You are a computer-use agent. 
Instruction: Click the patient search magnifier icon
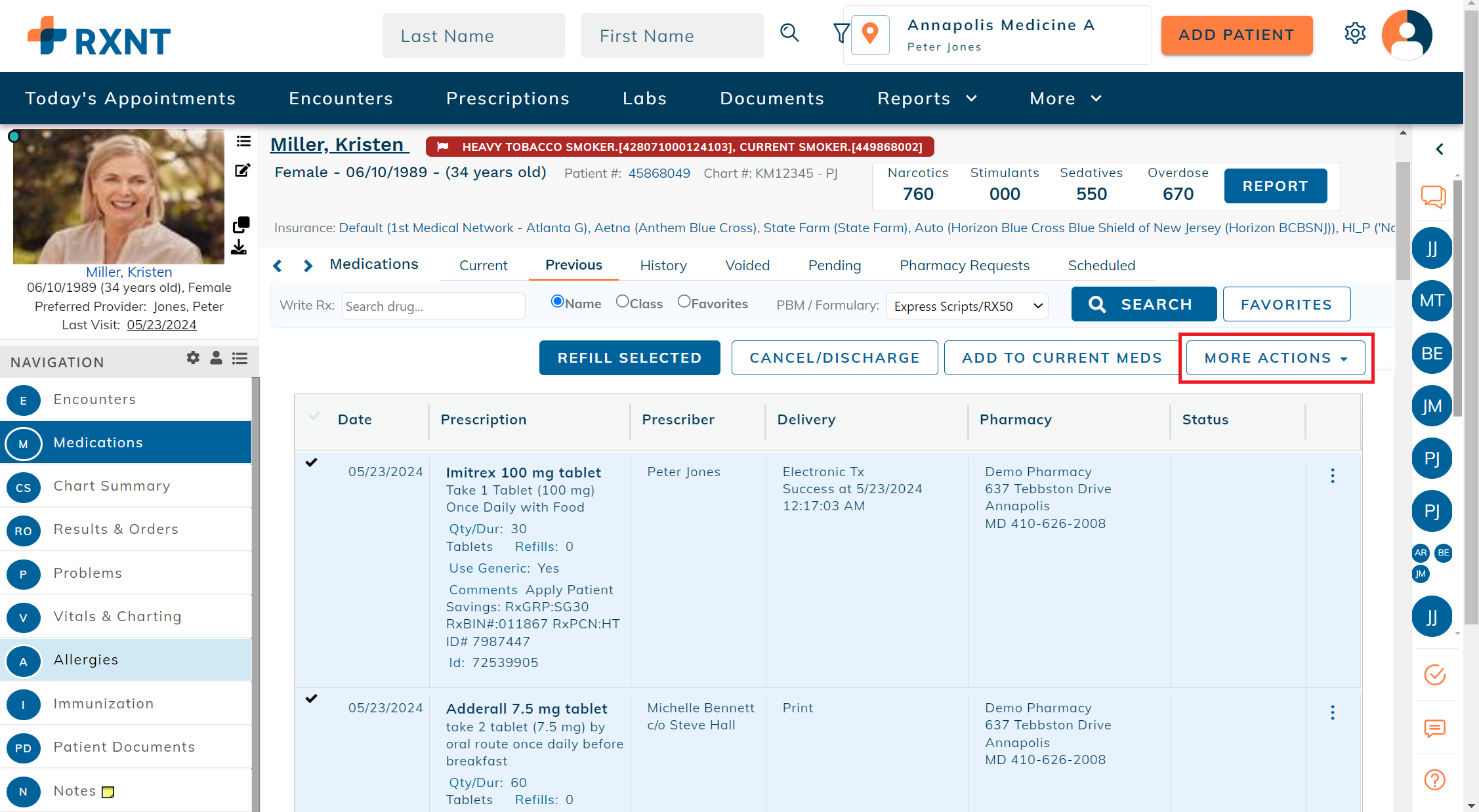(789, 33)
